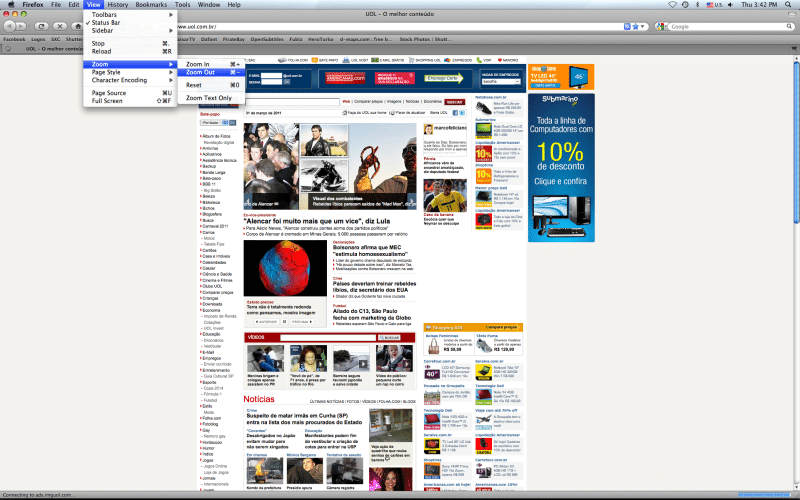
Task: Click the Shopping UOL cart icon link
Action: (424, 60)
